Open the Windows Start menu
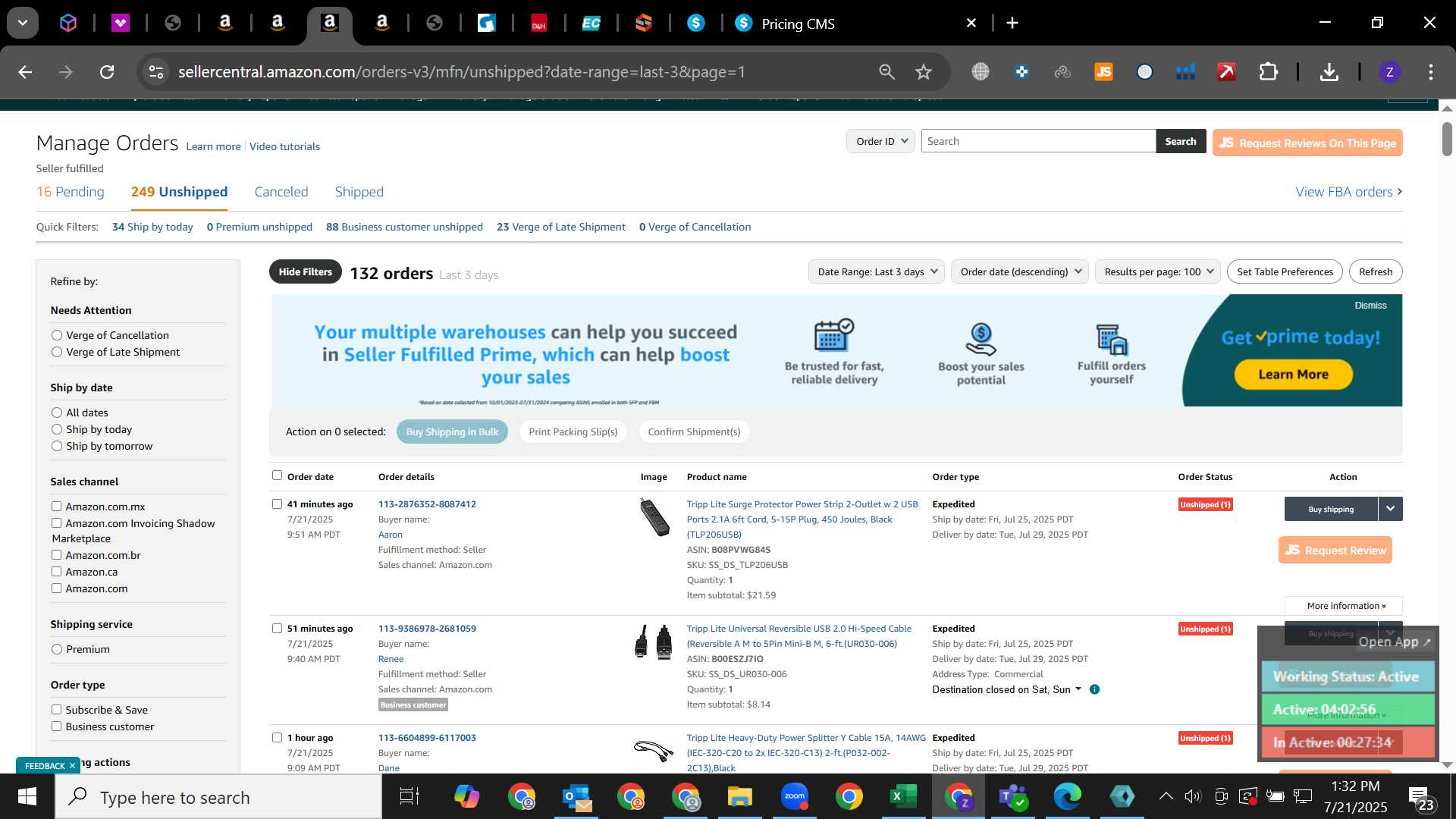The image size is (1456, 819). [27, 797]
